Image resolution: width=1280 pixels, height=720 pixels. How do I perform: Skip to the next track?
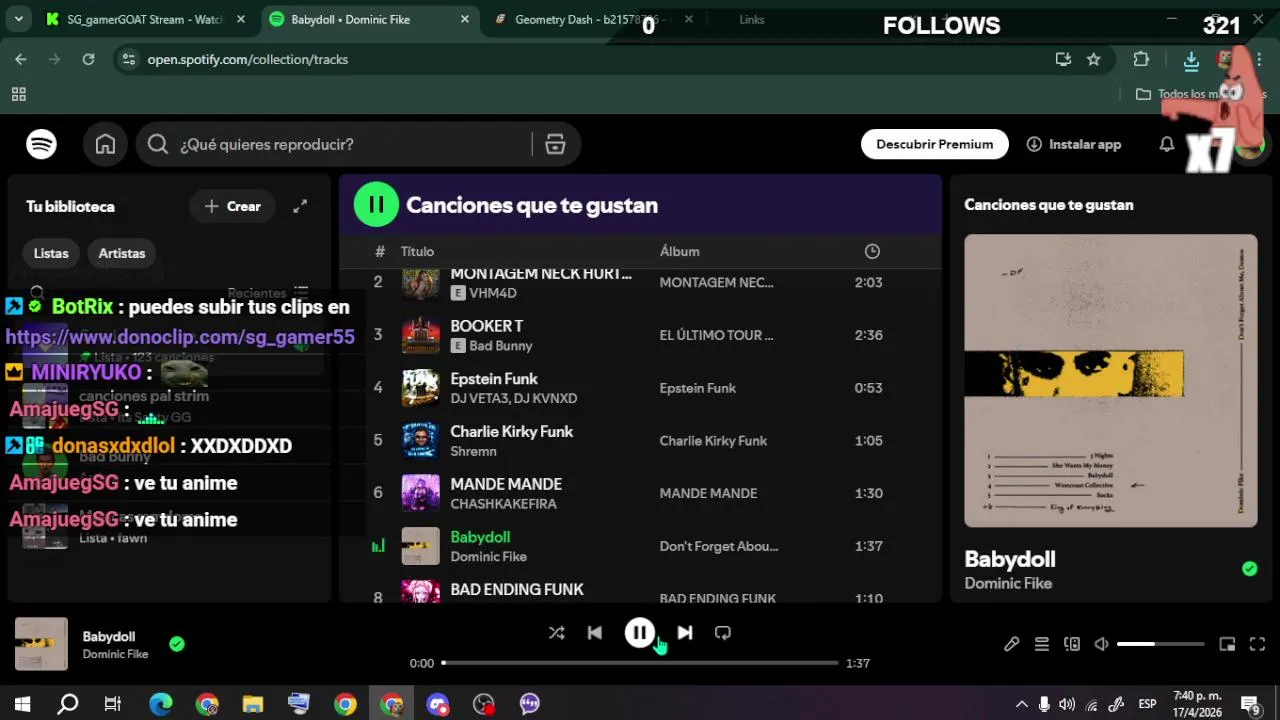click(685, 633)
